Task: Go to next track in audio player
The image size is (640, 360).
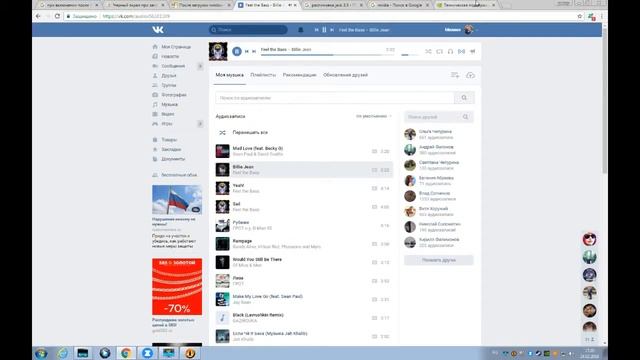Action: (x=254, y=51)
